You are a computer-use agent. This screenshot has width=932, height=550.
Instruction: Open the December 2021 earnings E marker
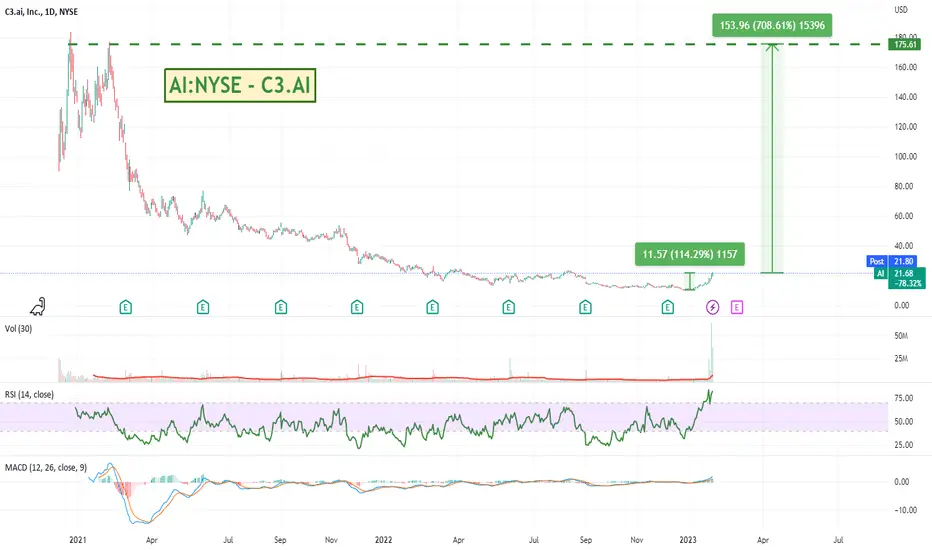pos(357,307)
